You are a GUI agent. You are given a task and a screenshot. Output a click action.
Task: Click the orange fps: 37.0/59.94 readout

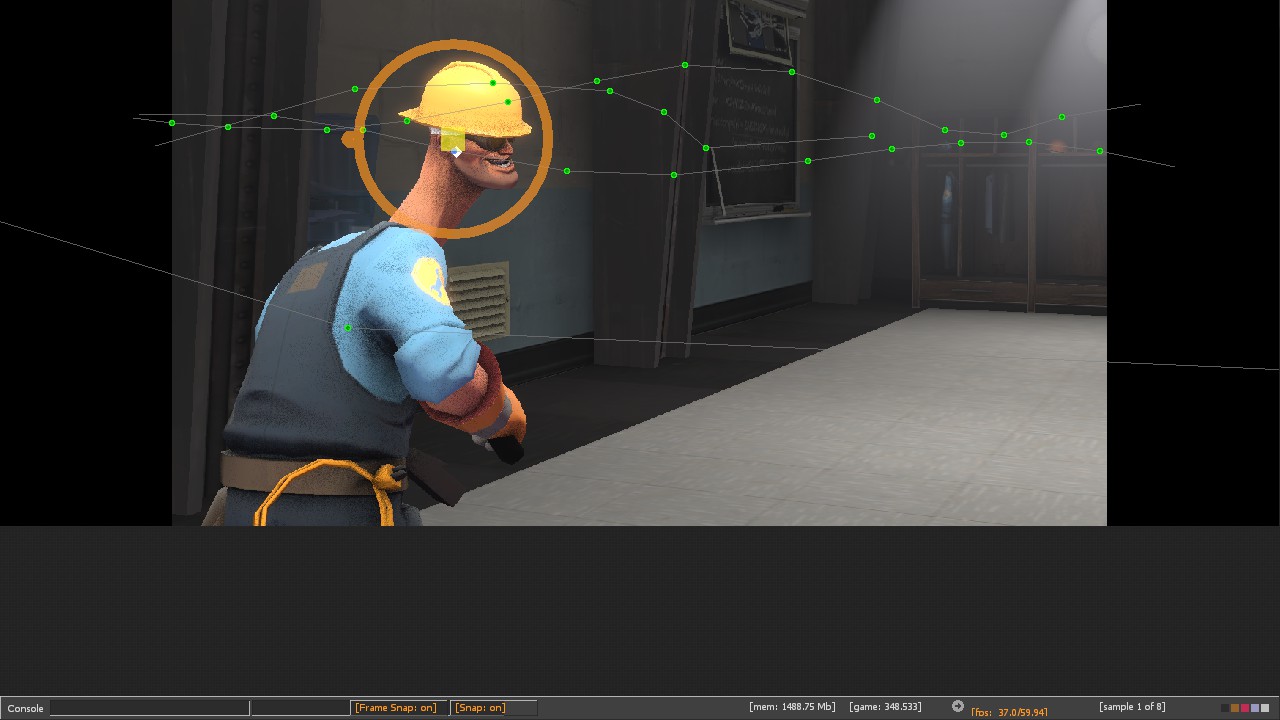[1009, 712]
